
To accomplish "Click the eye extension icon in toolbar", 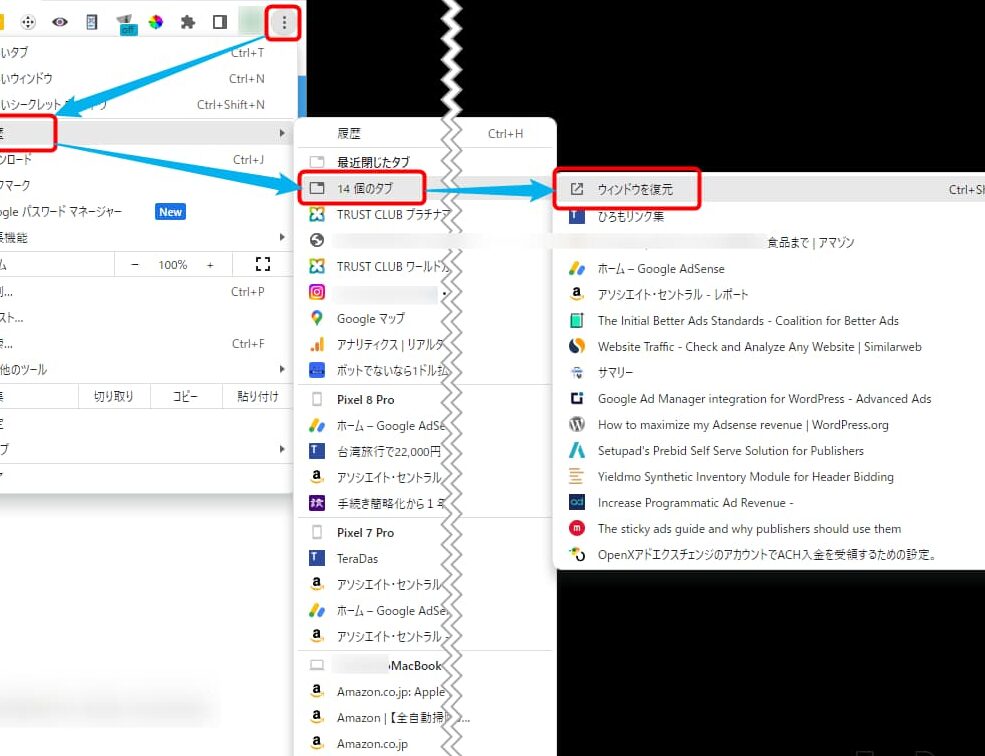I will coord(60,23).
